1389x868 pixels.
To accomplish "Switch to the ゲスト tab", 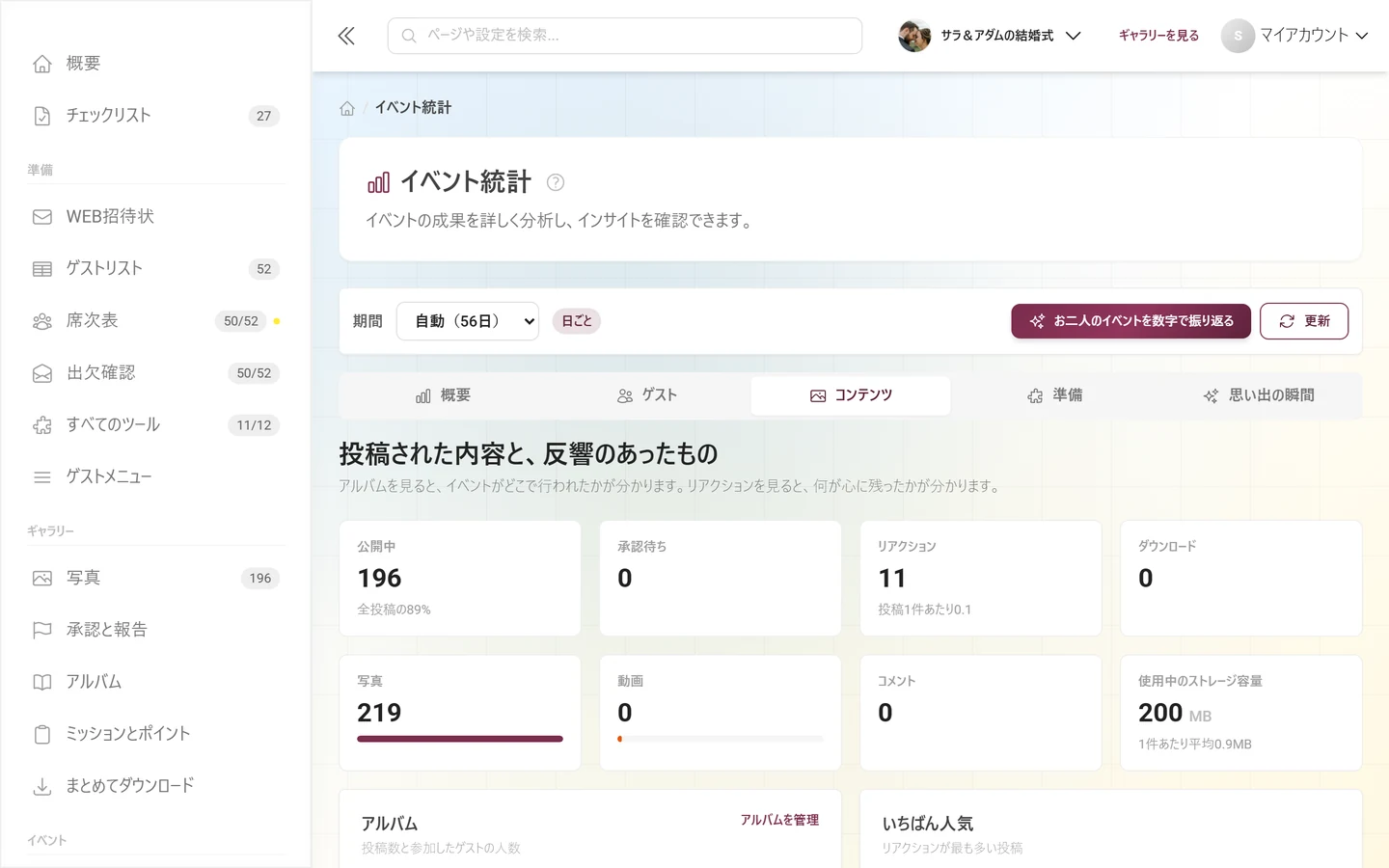I will (647, 395).
